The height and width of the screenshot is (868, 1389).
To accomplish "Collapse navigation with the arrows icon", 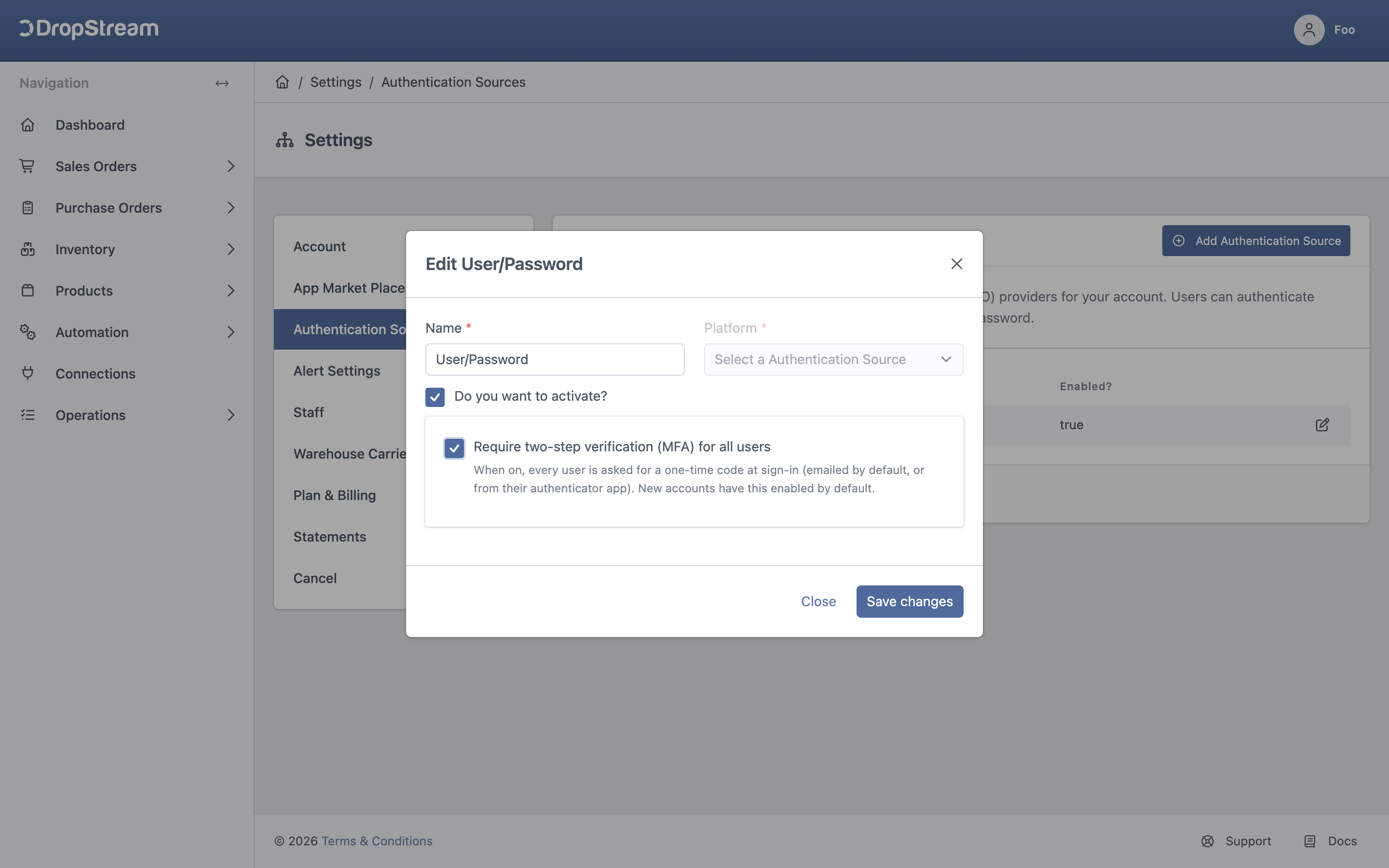I will point(222,84).
